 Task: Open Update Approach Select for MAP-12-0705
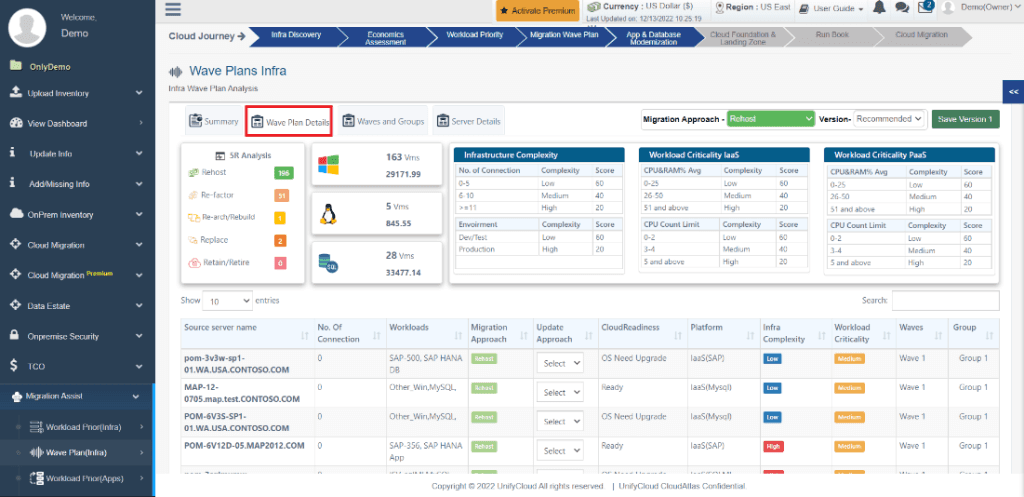[560, 393]
